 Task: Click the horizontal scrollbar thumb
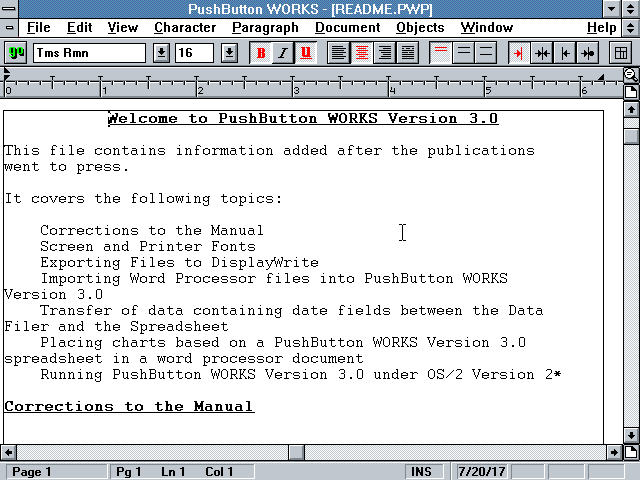(x=296, y=452)
